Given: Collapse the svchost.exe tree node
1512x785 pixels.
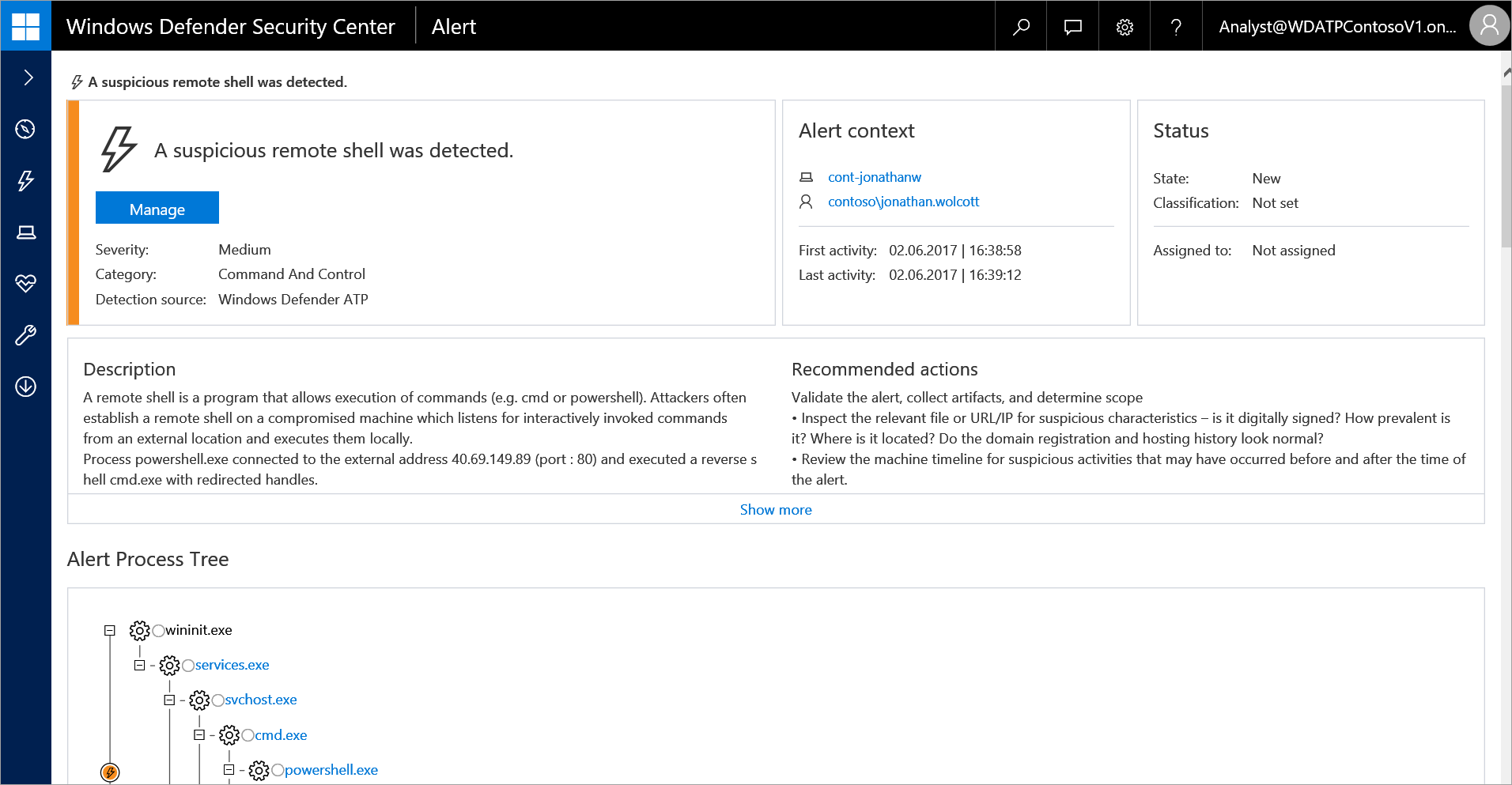Looking at the screenshot, I should [x=169, y=700].
